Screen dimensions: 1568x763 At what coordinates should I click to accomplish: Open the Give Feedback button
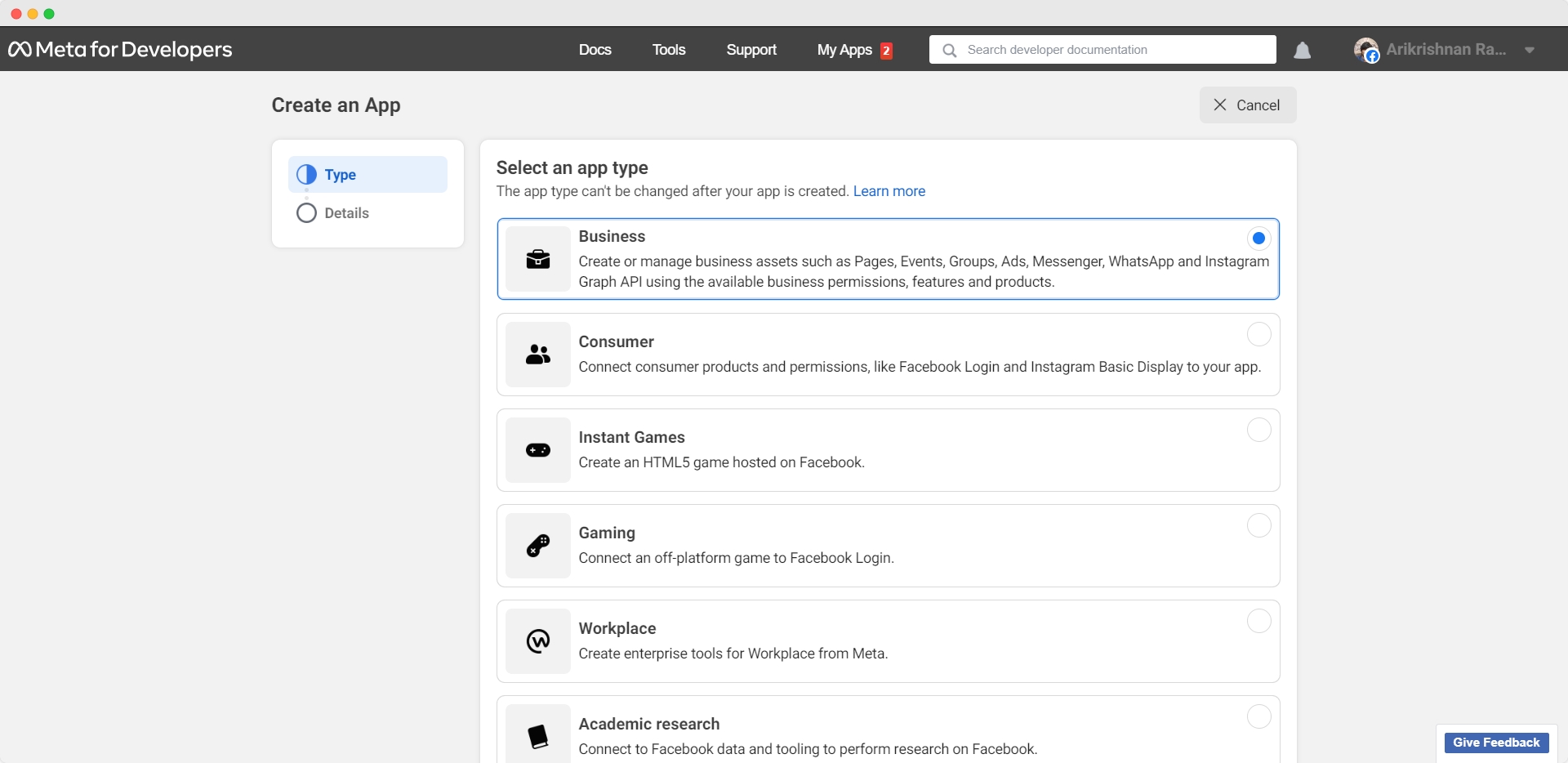(1496, 743)
